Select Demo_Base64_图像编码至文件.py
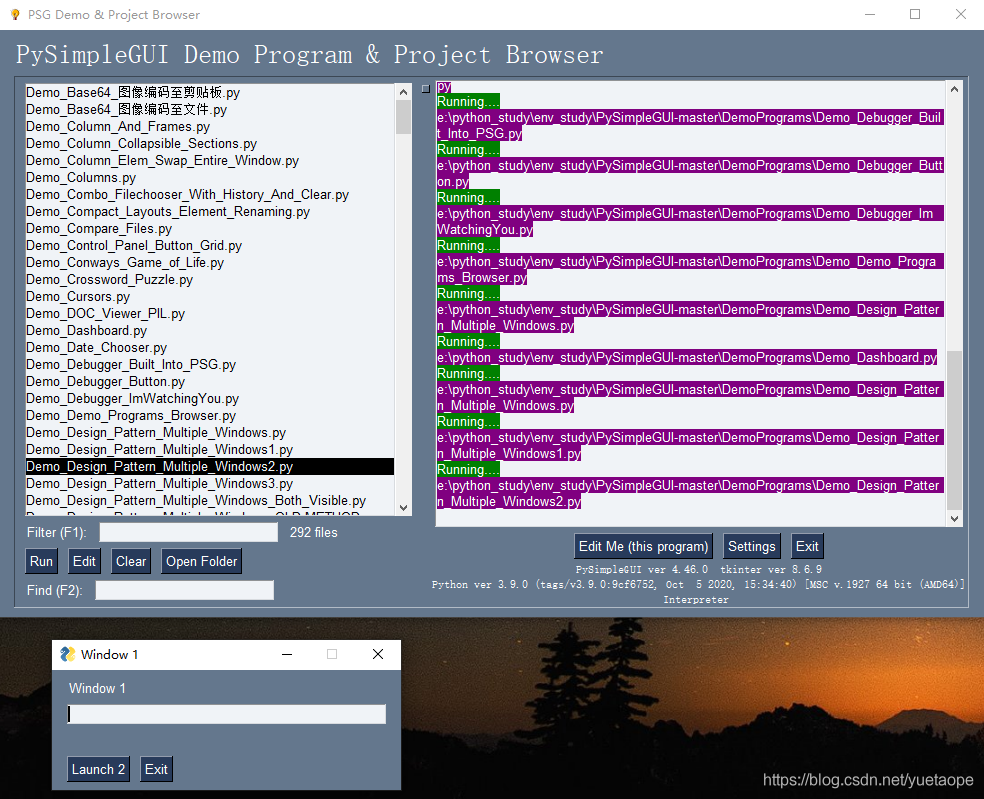Image resolution: width=984 pixels, height=799 pixels. (210, 109)
